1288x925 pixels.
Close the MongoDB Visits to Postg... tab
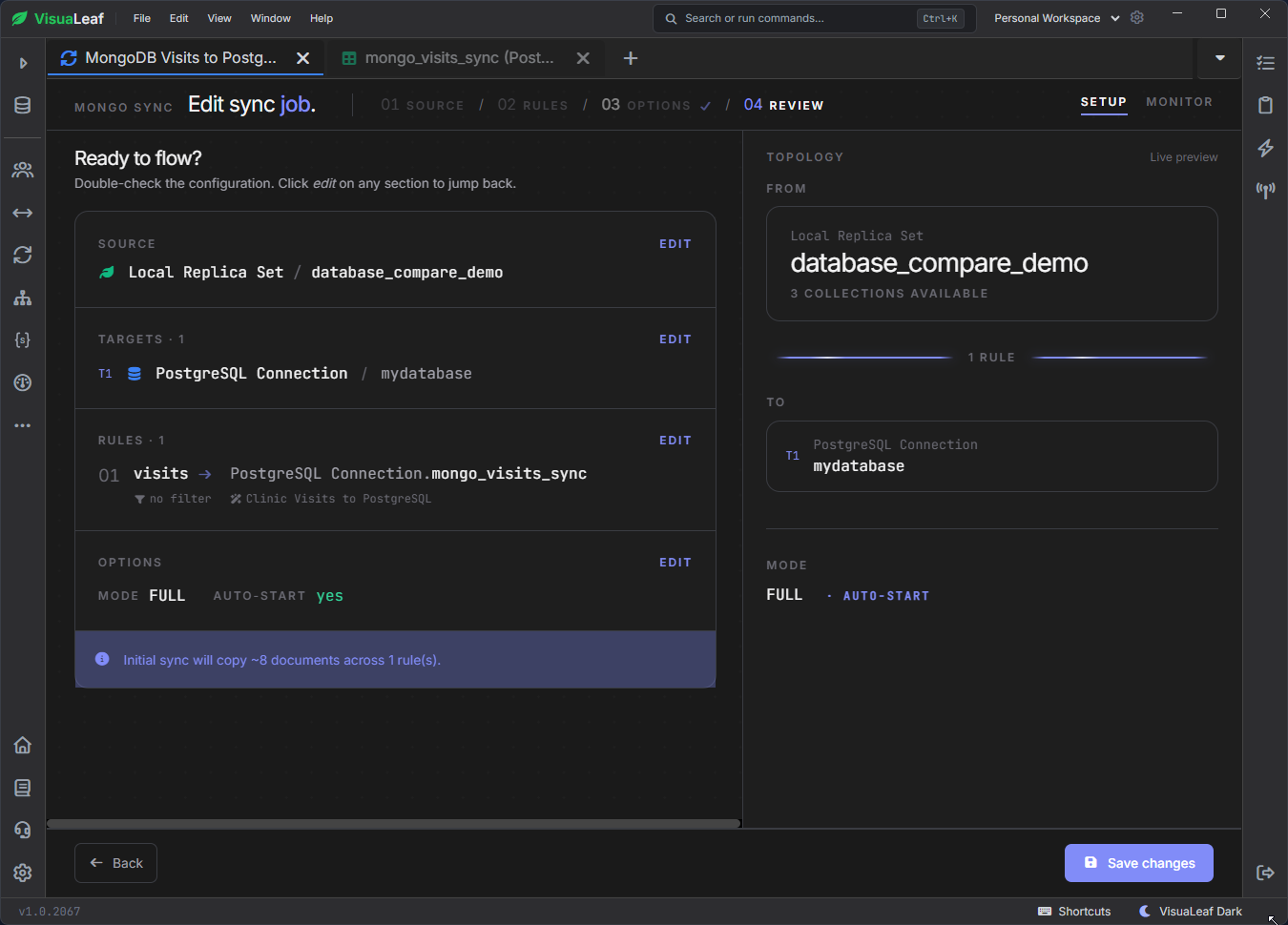[303, 58]
